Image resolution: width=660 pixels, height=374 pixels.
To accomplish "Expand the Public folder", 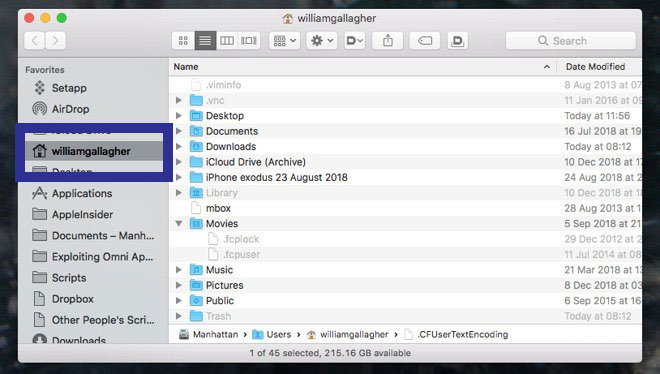I will point(179,300).
